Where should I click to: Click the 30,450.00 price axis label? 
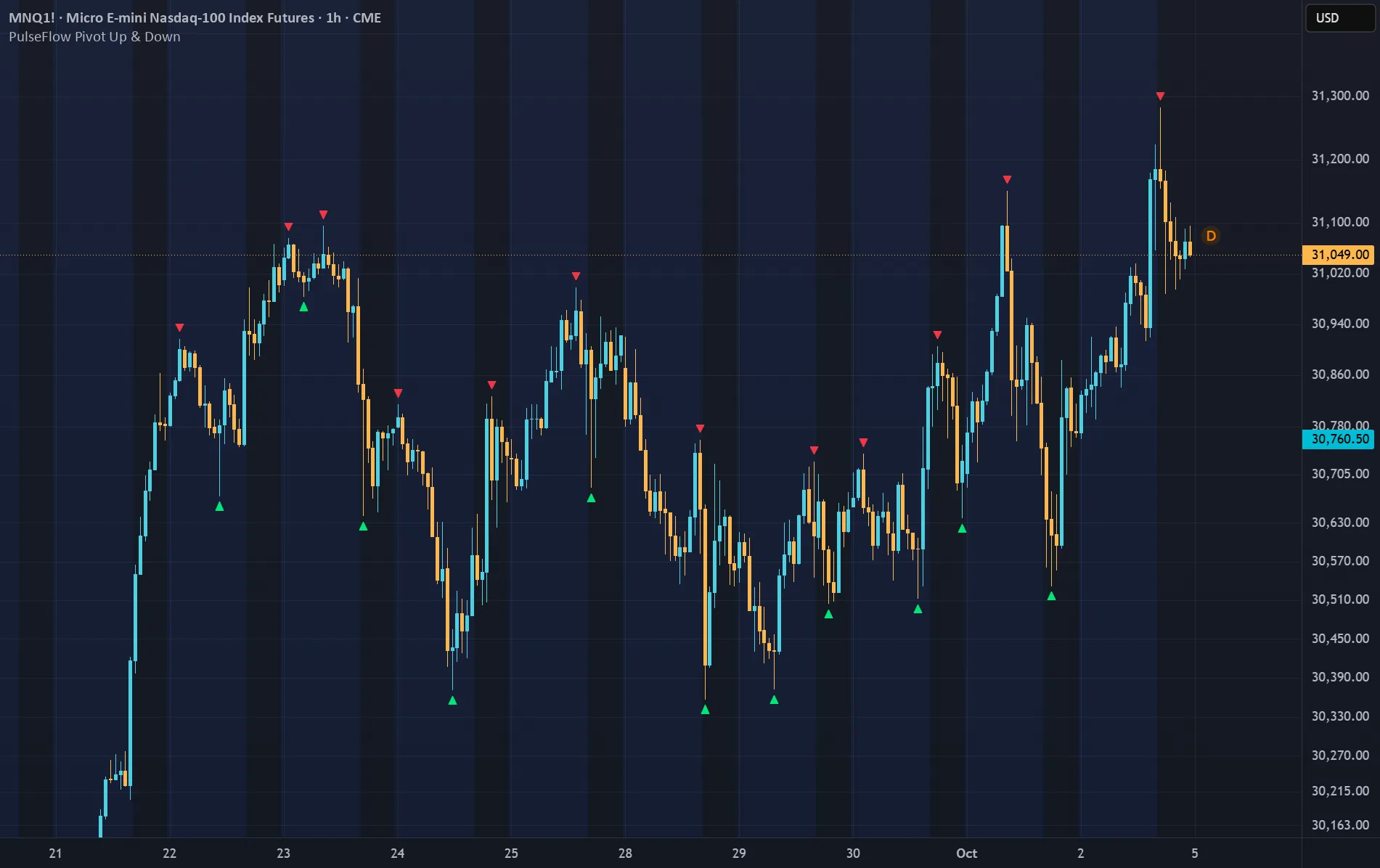point(1340,639)
